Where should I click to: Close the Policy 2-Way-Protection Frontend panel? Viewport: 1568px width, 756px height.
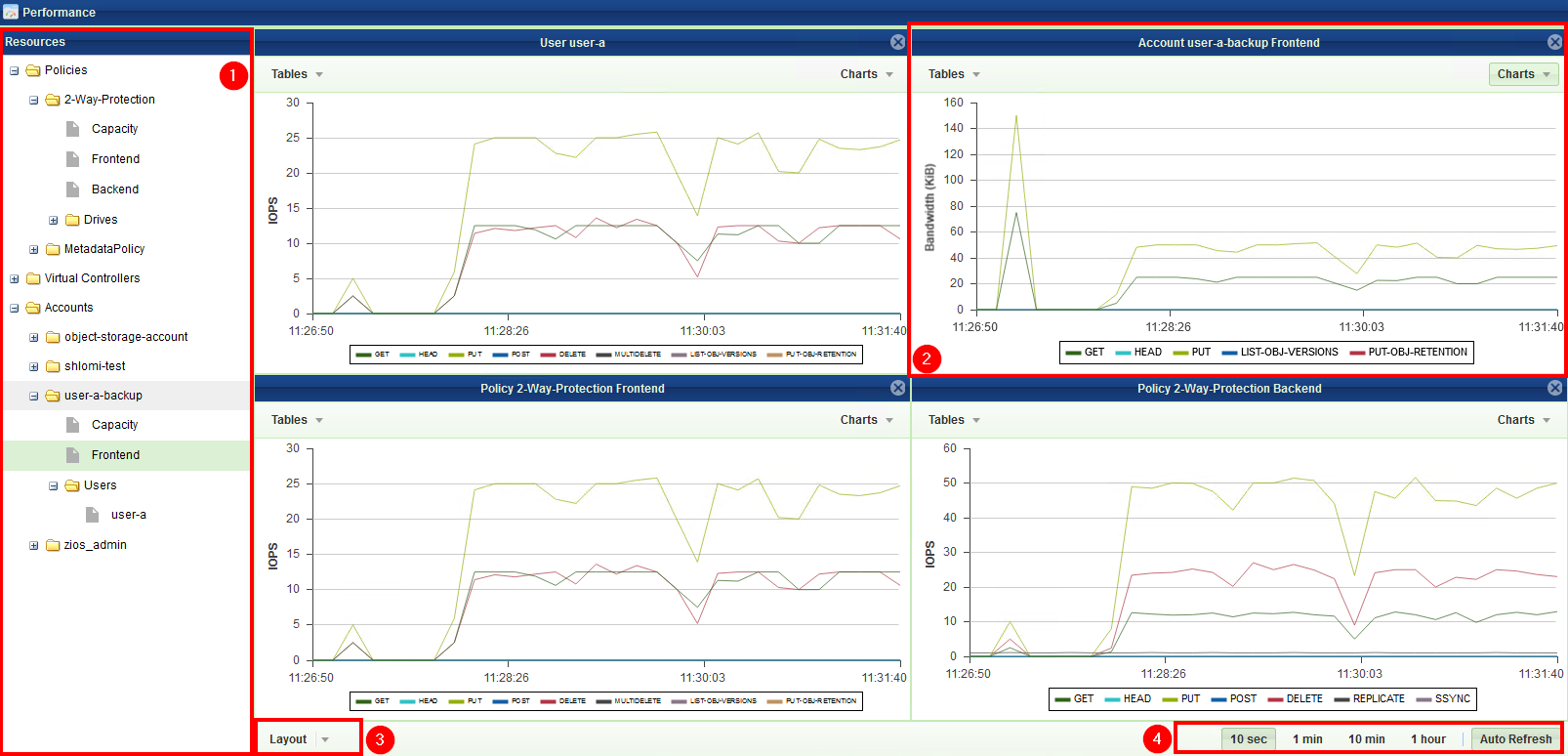[x=897, y=388]
